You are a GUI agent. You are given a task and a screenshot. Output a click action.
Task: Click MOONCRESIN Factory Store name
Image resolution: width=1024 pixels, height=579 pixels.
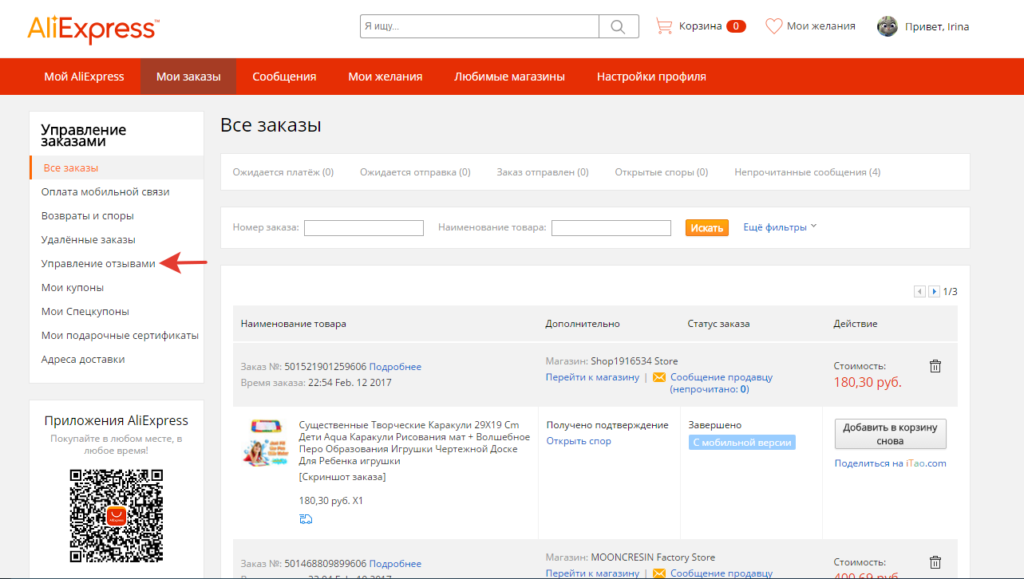(x=653, y=557)
